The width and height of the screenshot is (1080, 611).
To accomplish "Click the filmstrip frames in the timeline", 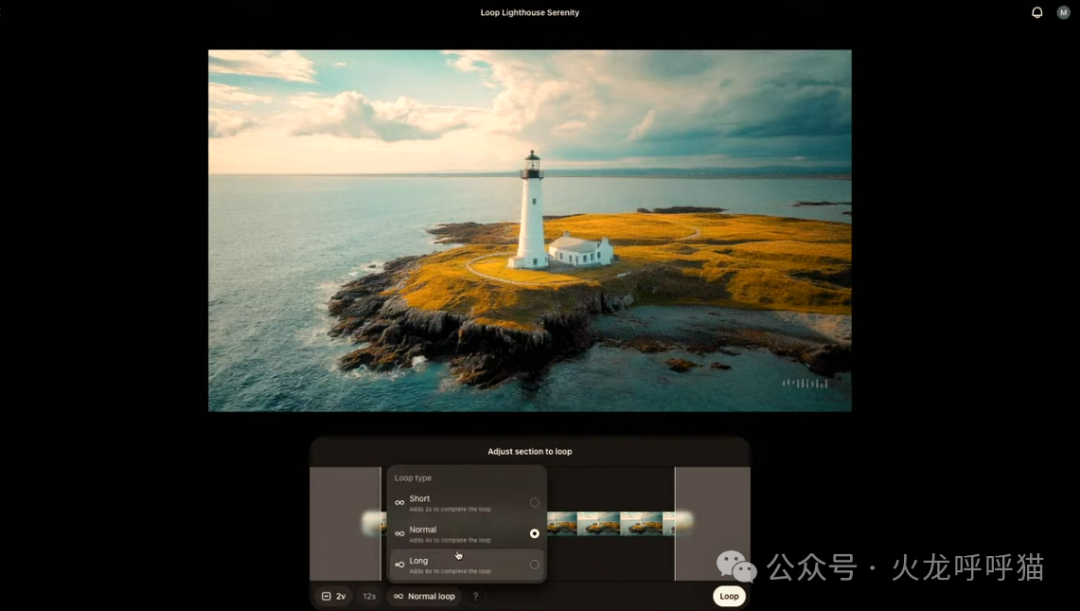I will pyautogui.click(x=610, y=524).
